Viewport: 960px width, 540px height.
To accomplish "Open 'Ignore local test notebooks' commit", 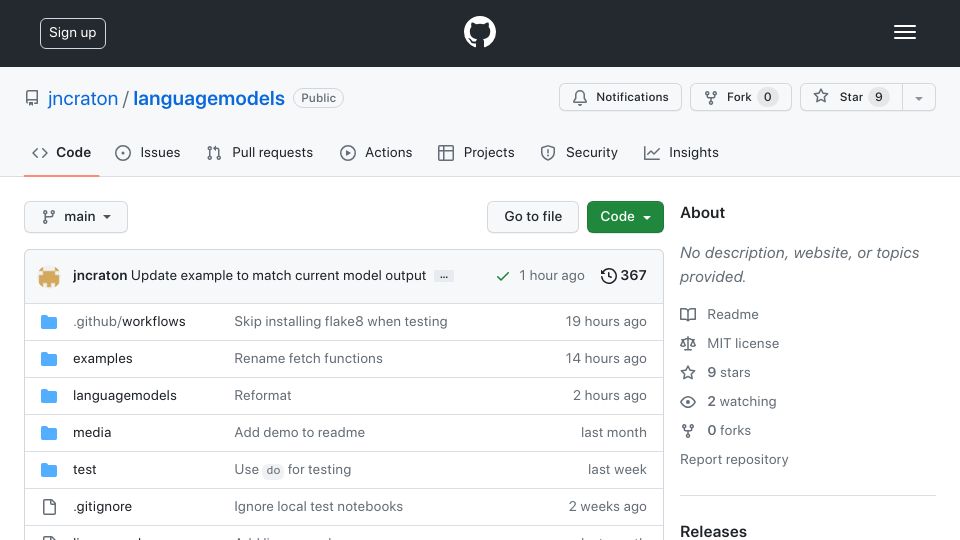I will point(318,506).
